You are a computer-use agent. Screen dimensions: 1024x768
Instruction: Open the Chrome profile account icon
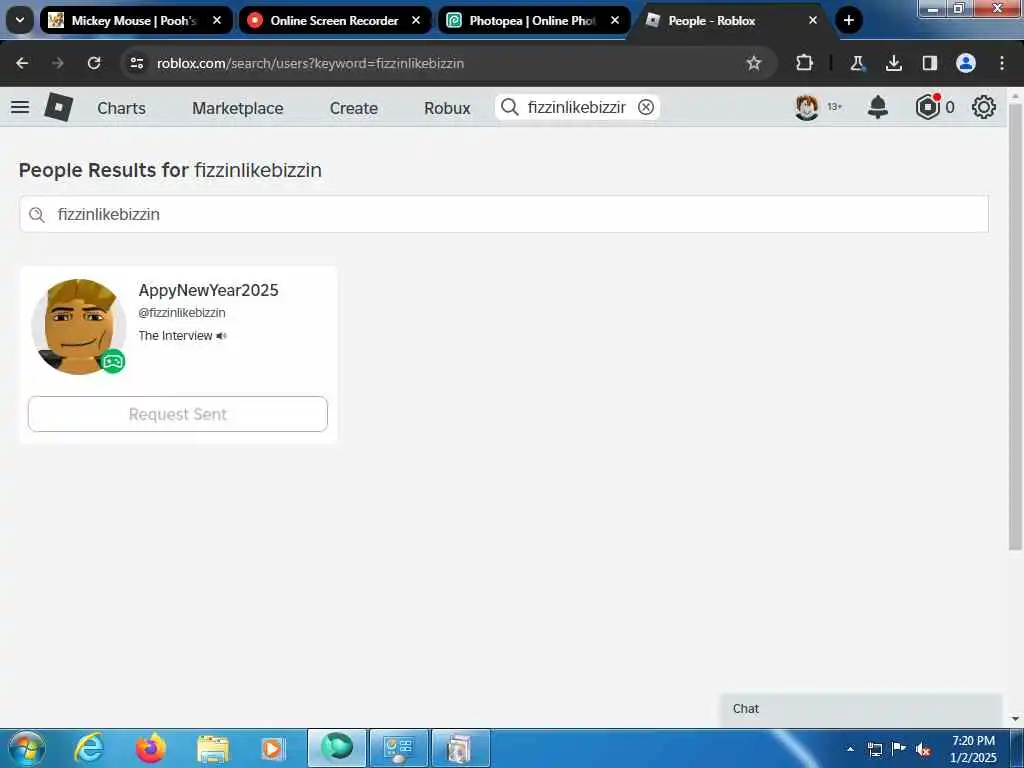[966, 63]
